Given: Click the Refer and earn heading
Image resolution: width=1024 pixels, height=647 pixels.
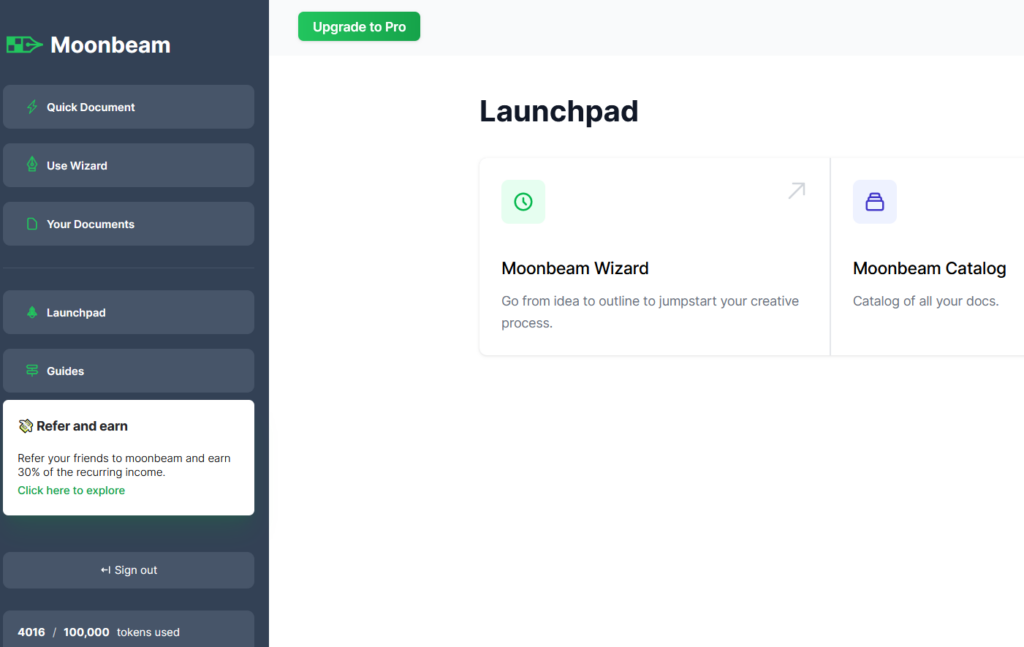Looking at the screenshot, I should pos(82,426).
